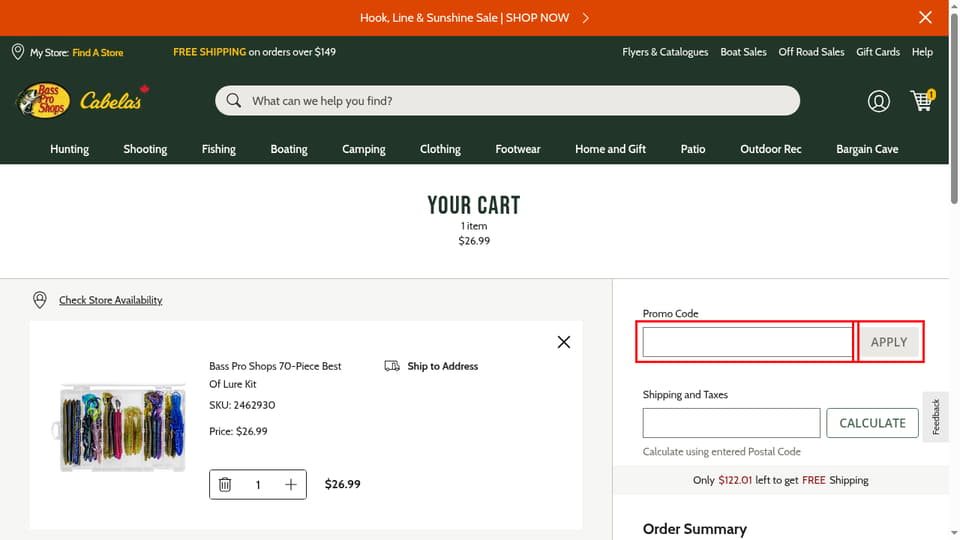Click the Order Summary heading
This screenshot has width=960, height=540.
pyautogui.click(x=694, y=529)
